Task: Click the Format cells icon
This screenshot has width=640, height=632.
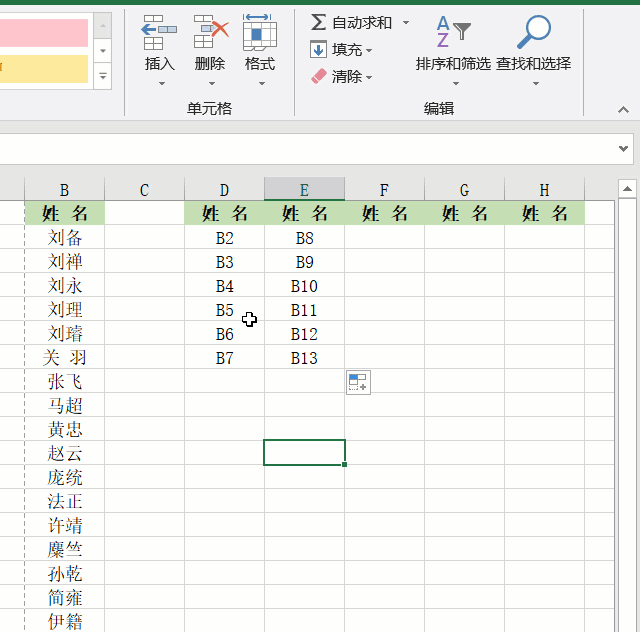Action: tap(260, 32)
